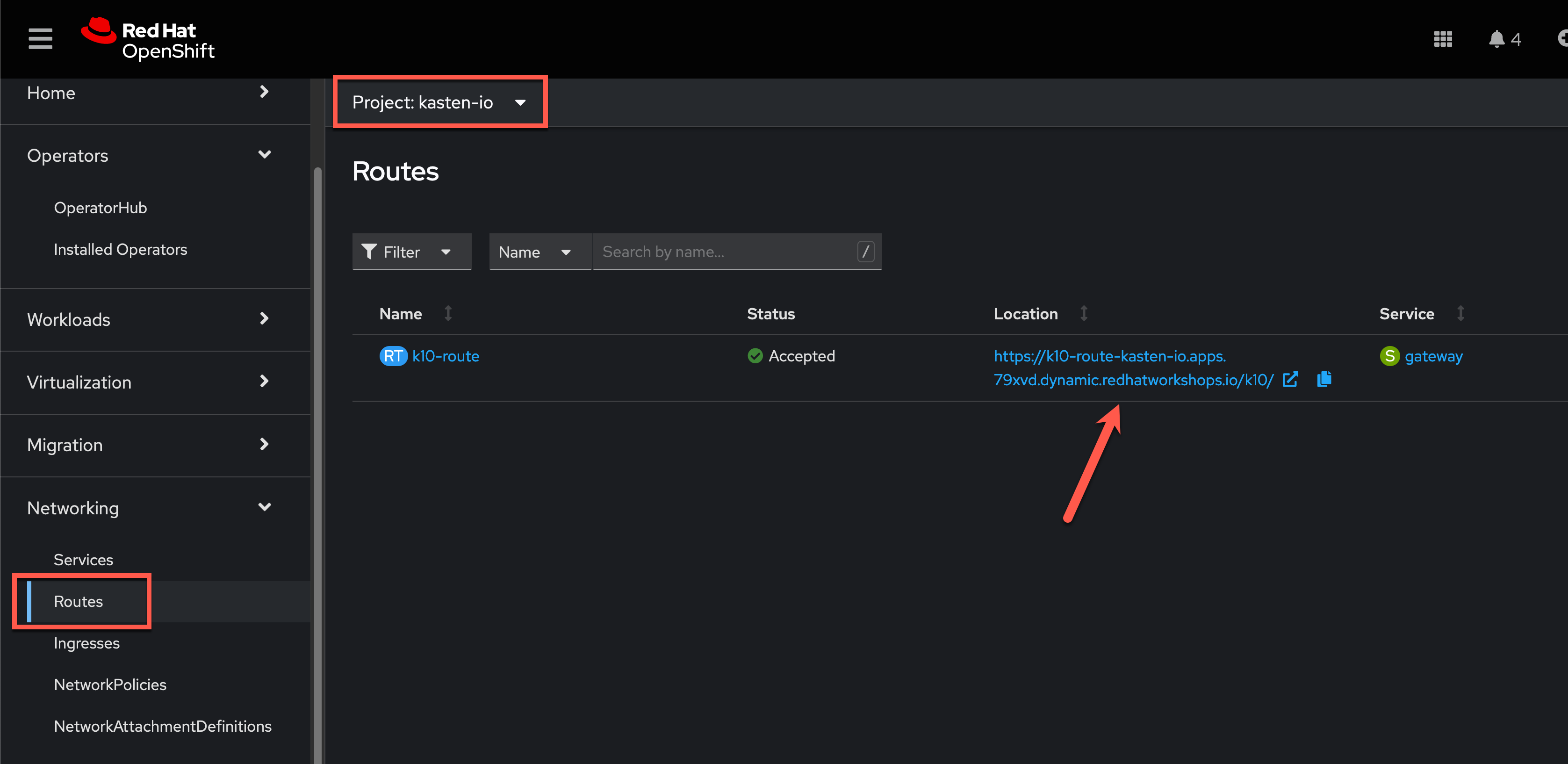This screenshot has width=1568, height=764.
Task: Open the Name search-type dropdown
Action: click(540, 252)
